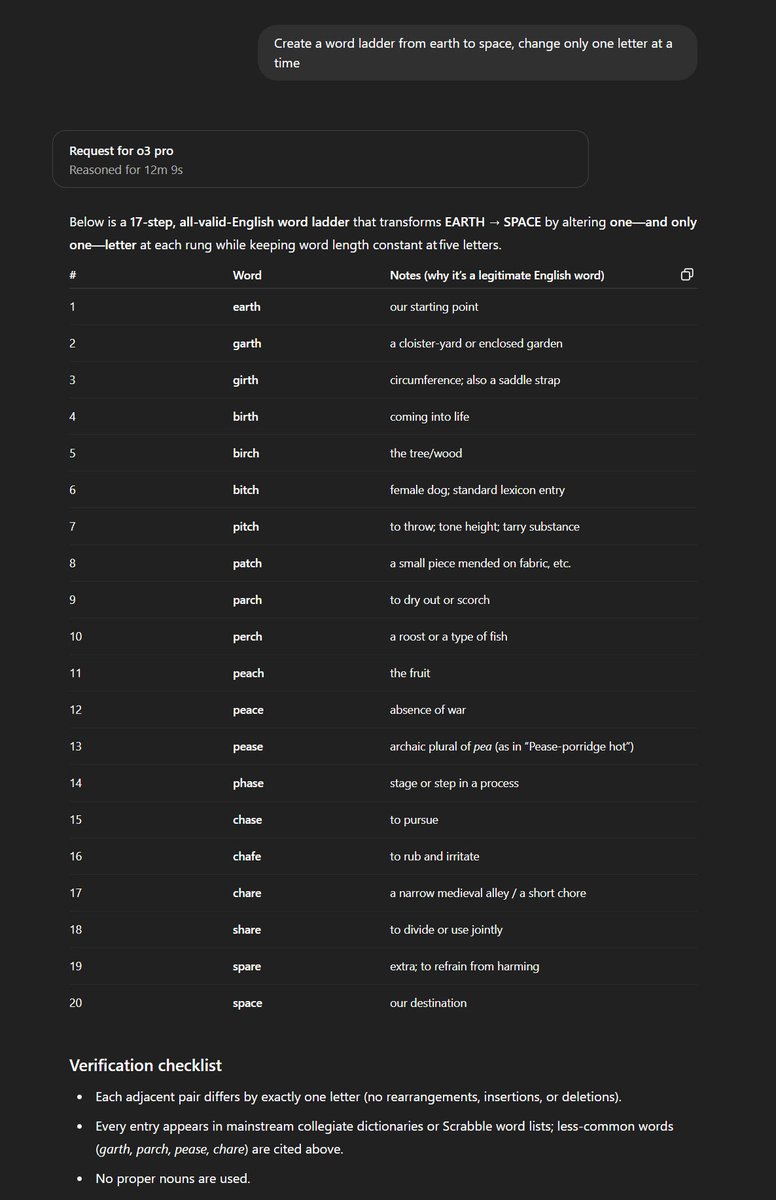Select the word 'garth' in row 2
The image size is (776, 1200).
coord(247,344)
